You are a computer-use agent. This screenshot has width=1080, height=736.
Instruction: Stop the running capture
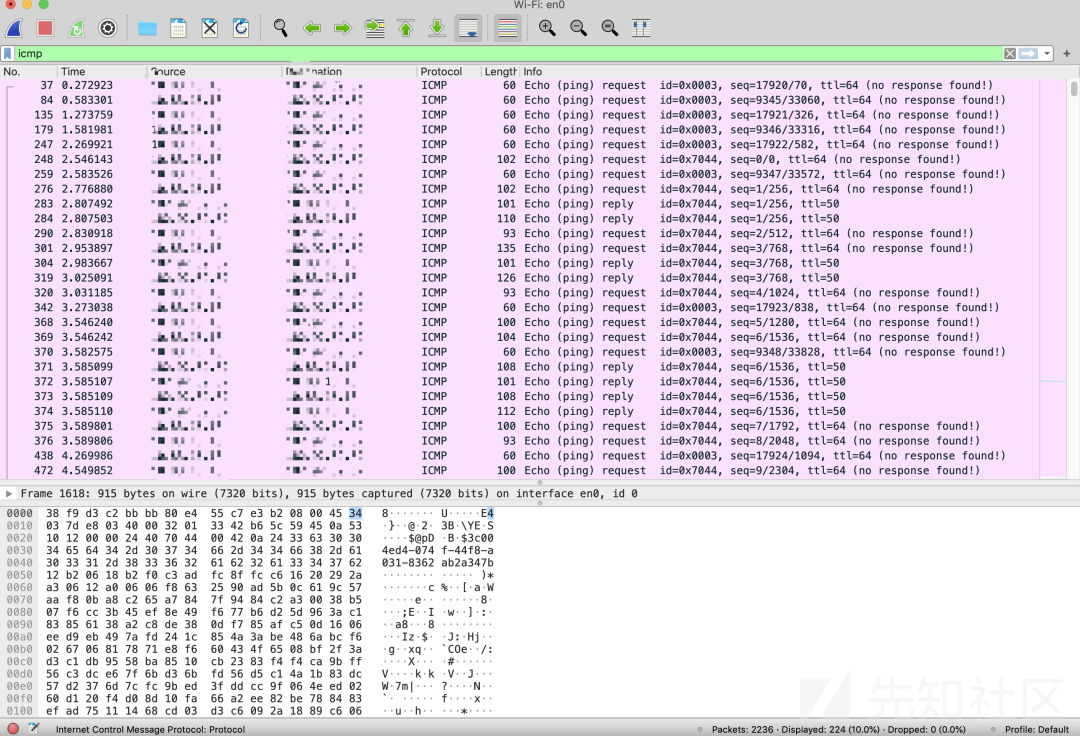coord(45,28)
